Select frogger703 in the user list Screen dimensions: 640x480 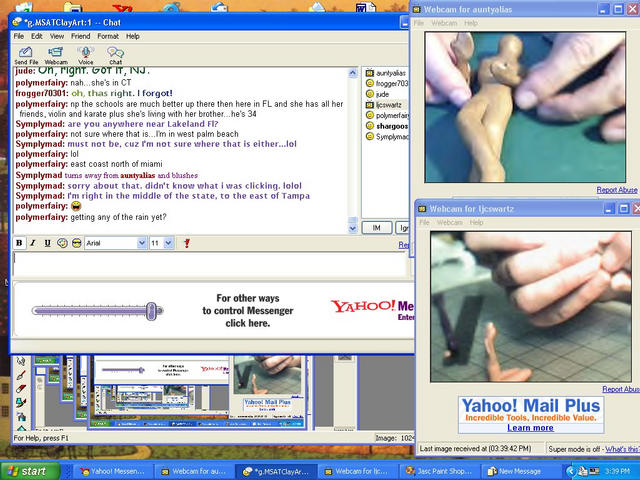click(386, 84)
